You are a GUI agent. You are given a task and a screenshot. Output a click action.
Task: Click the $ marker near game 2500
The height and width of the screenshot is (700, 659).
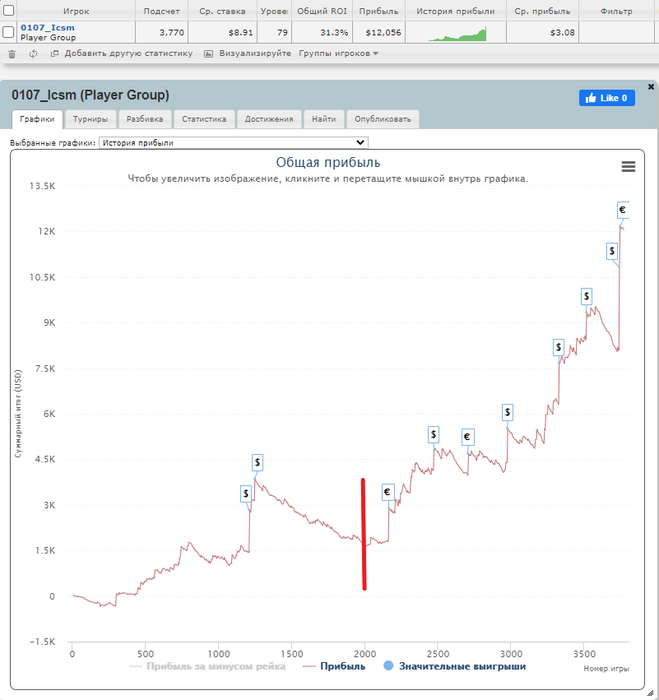click(433, 434)
